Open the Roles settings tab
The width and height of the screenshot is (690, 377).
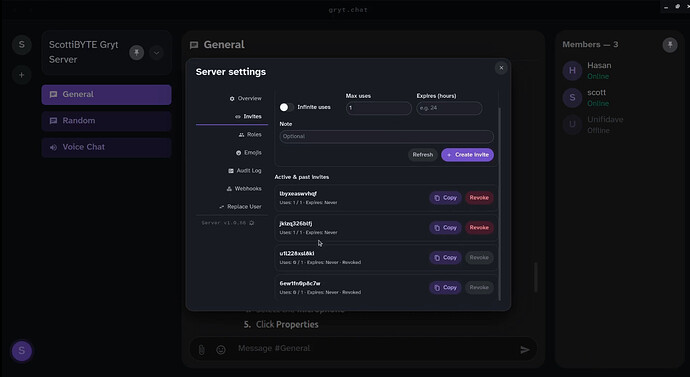click(x=250, y=135)
